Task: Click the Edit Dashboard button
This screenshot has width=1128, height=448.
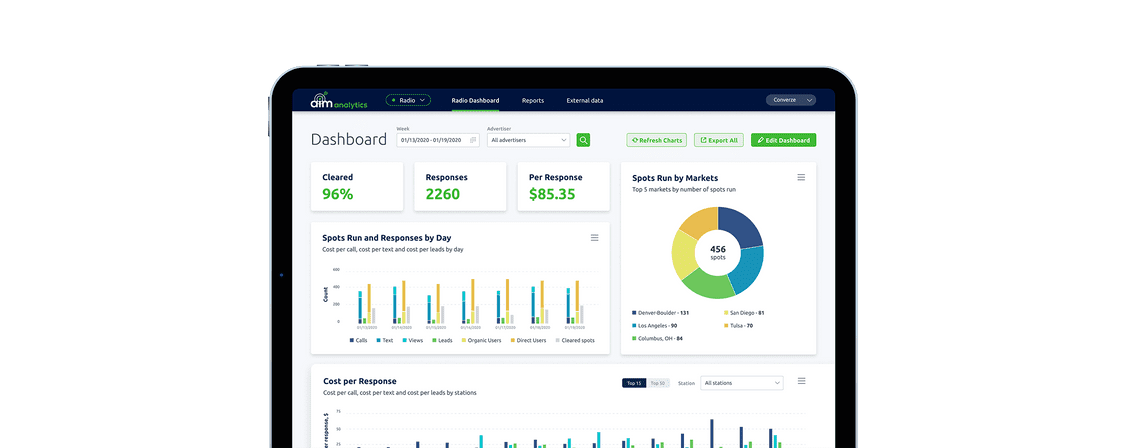Action: click(x=783, y=140)
